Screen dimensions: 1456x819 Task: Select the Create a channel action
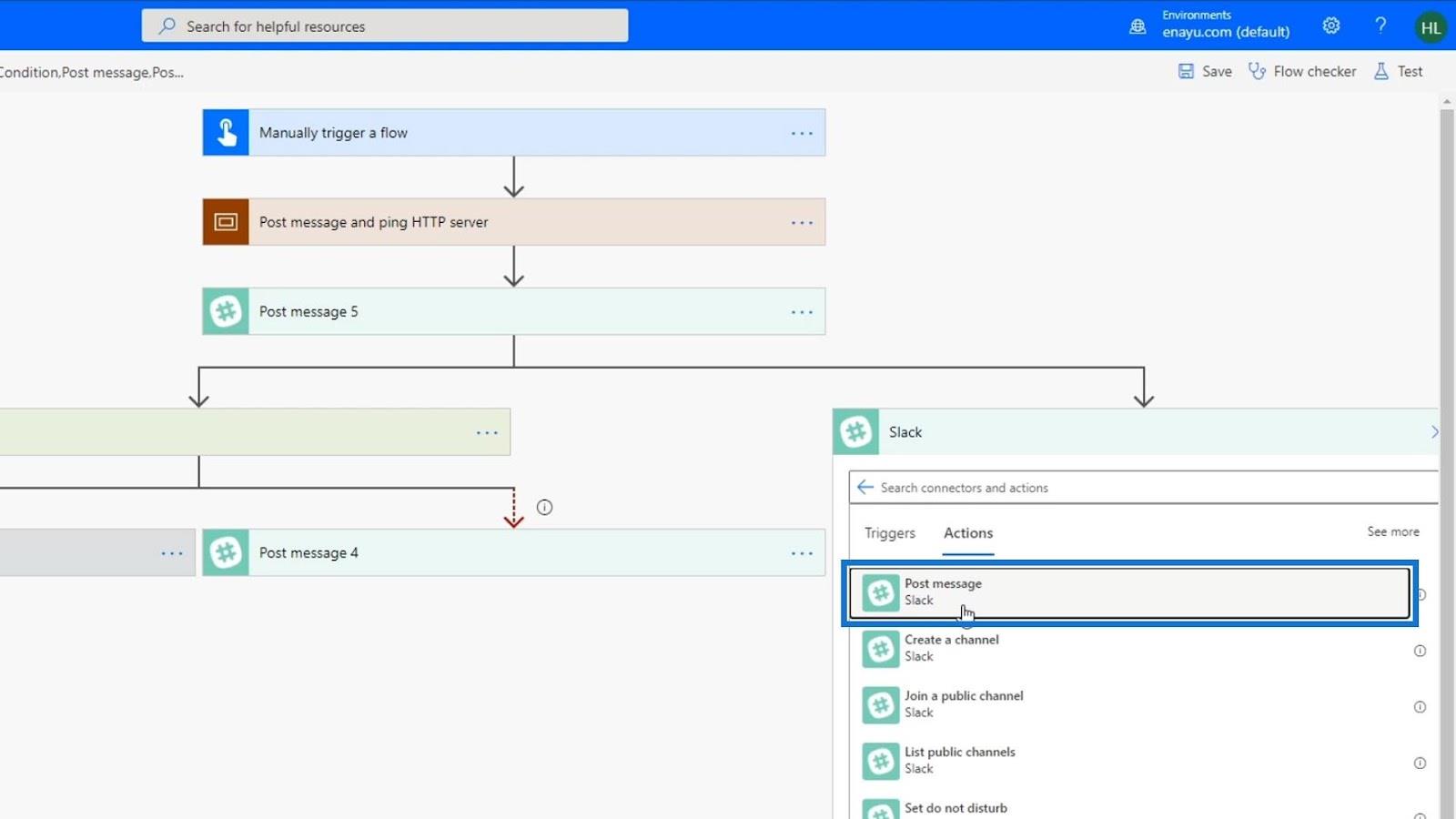pos(1129,648)
